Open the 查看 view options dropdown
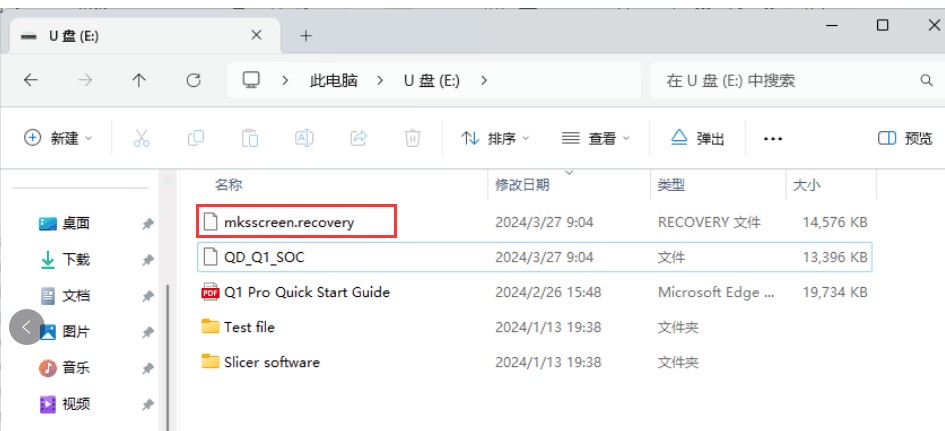Screen dimensions: 945x431 tap(596, 138)
